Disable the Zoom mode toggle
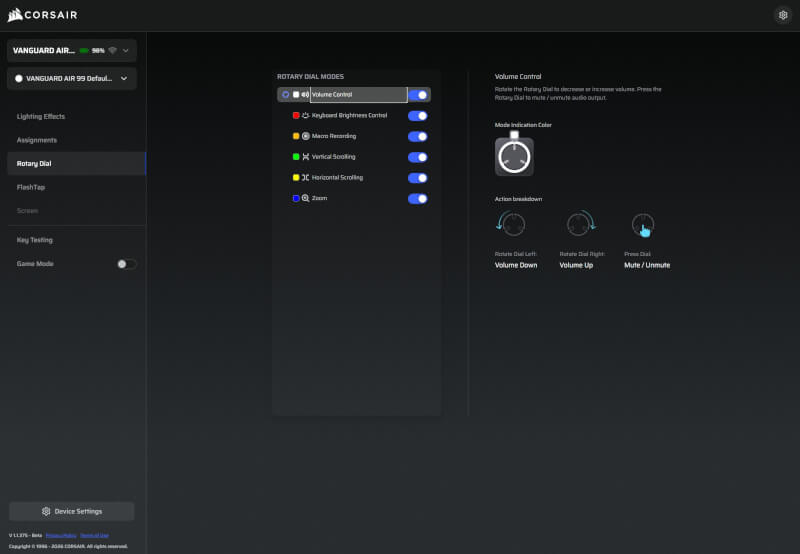The height and width of the screenshot is (554, 800). point(417,198)
